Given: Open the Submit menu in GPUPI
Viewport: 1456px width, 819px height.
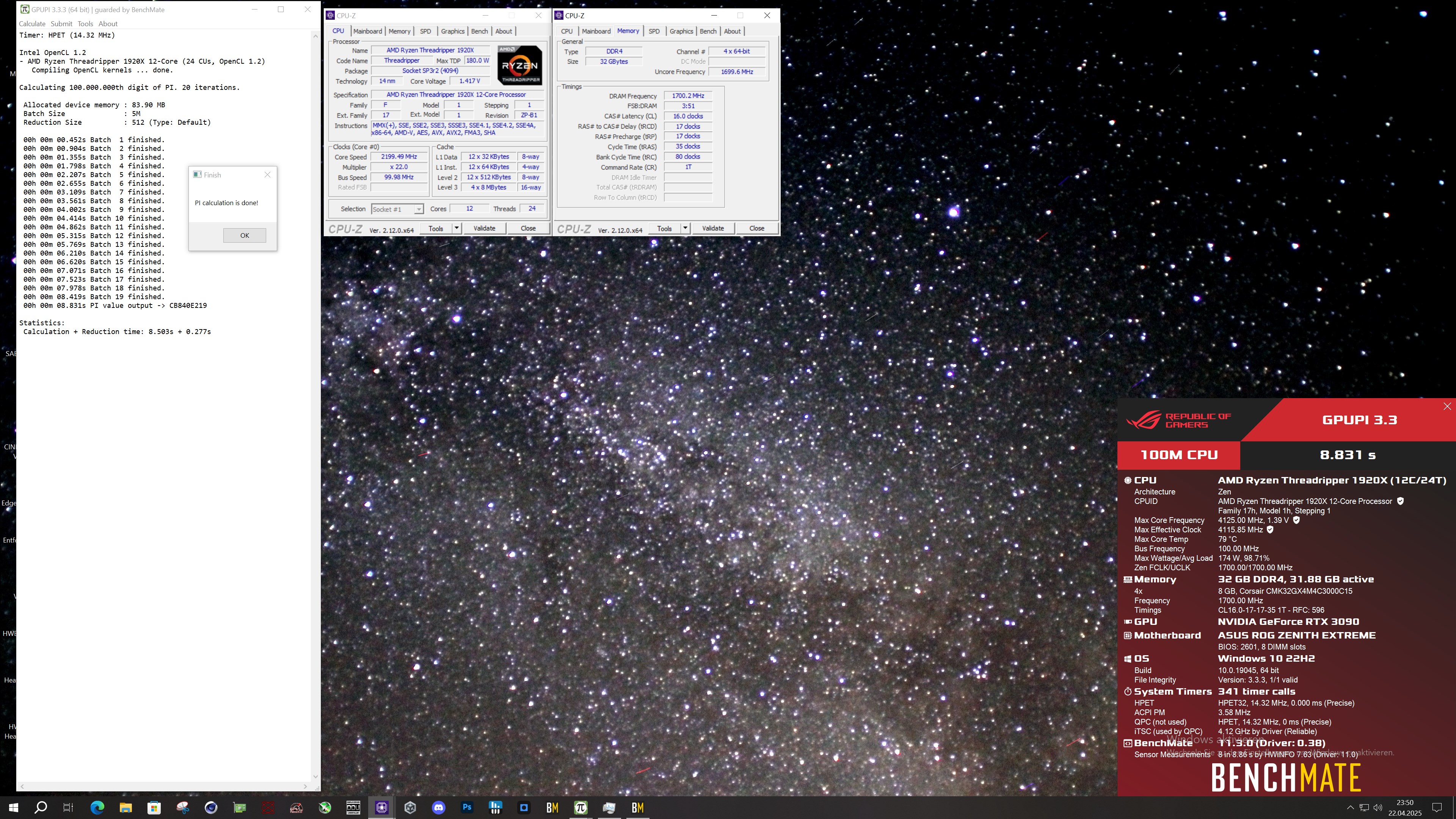Looking at the screenshot, I should pyautogui.click(x=61, y=24).
